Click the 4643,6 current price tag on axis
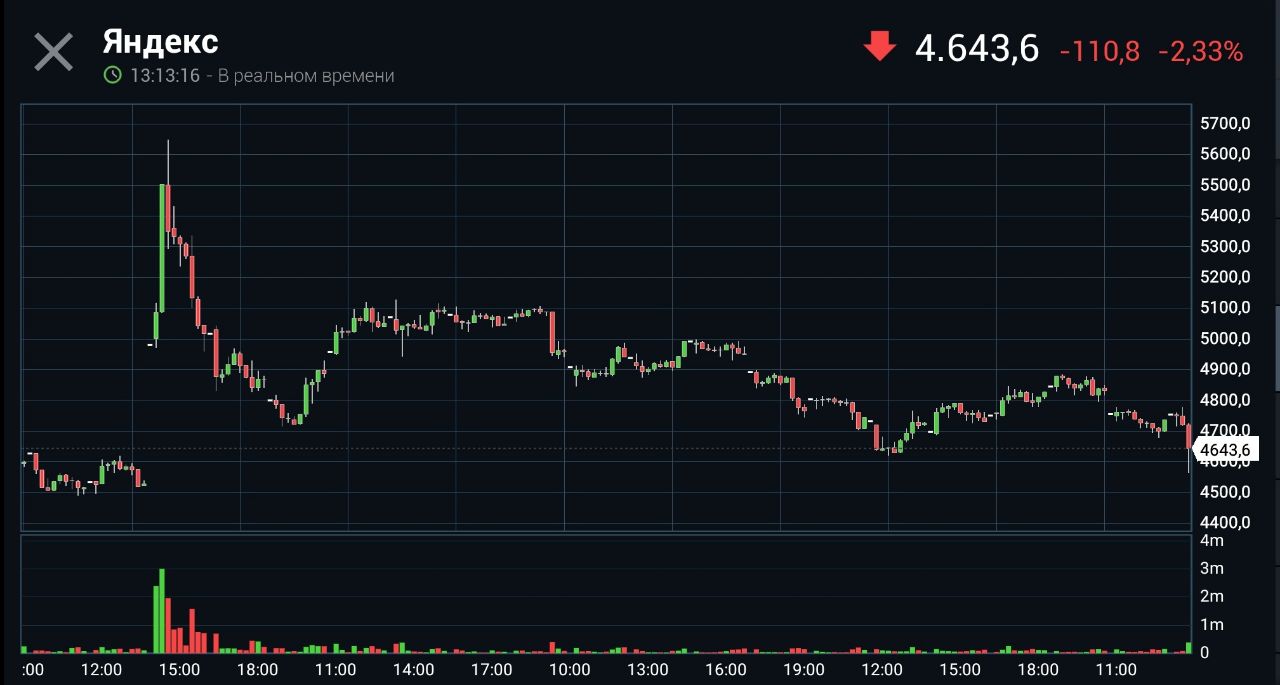 point(1223,450)
